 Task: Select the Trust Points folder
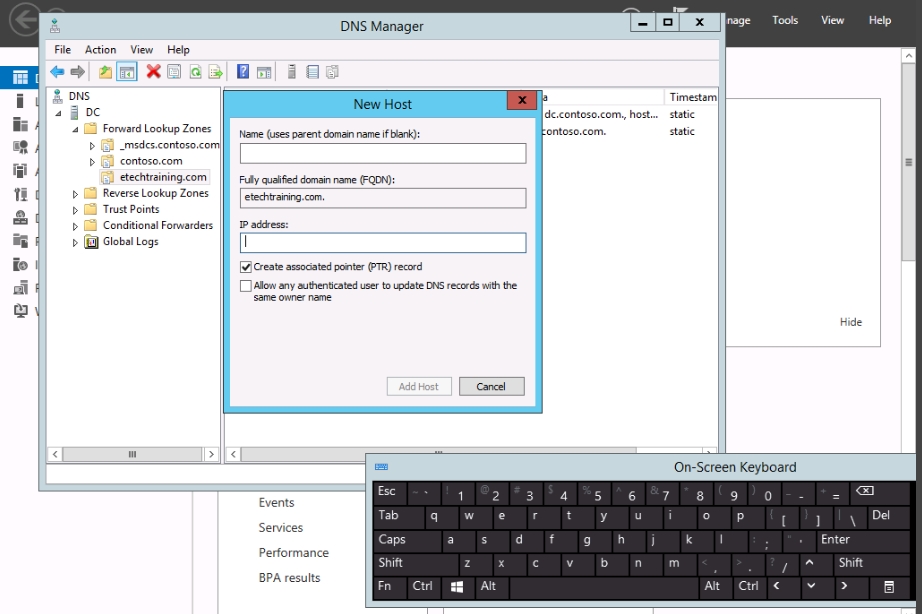click(131, 209)
